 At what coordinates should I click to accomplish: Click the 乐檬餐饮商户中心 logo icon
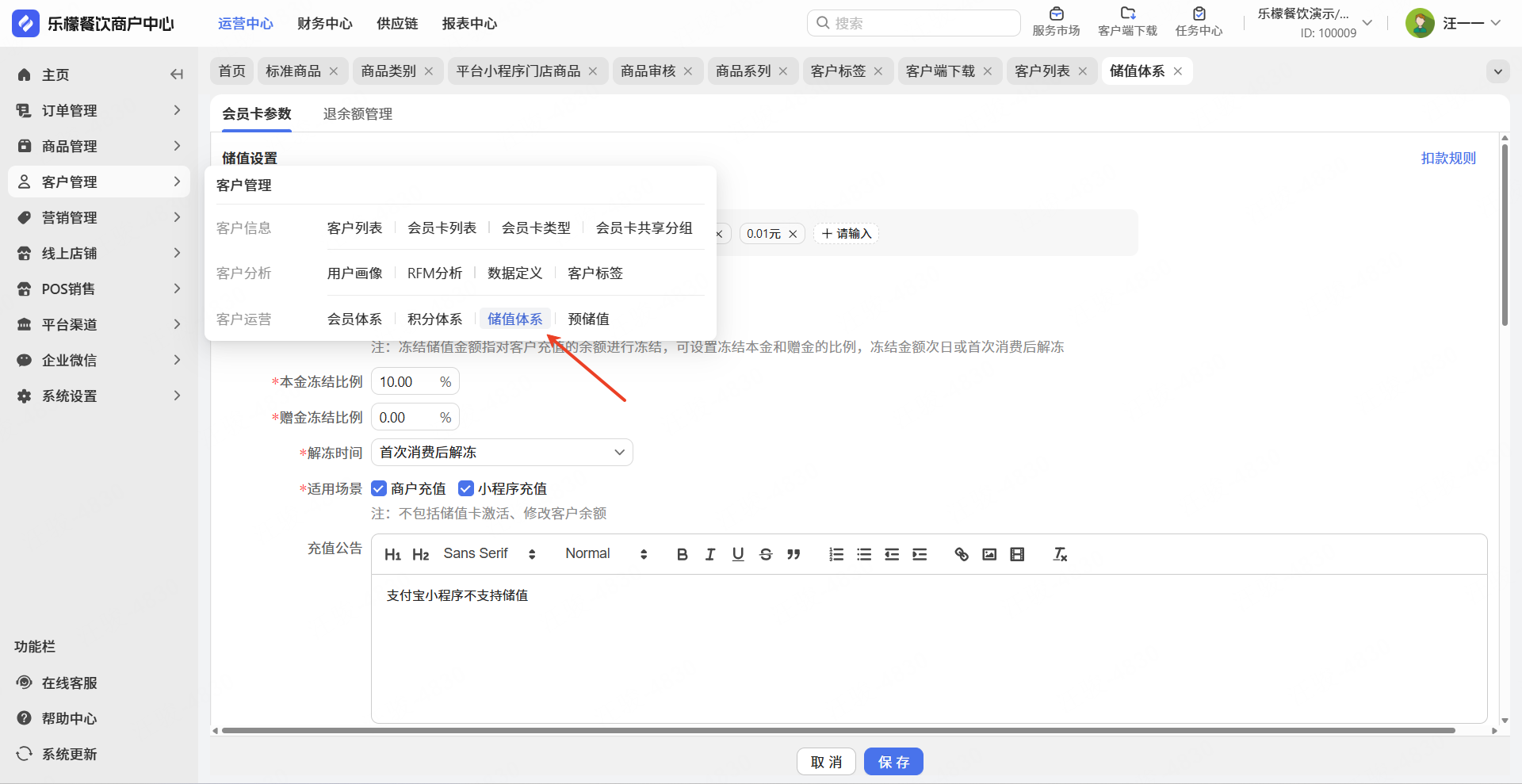tap(25, 24)
